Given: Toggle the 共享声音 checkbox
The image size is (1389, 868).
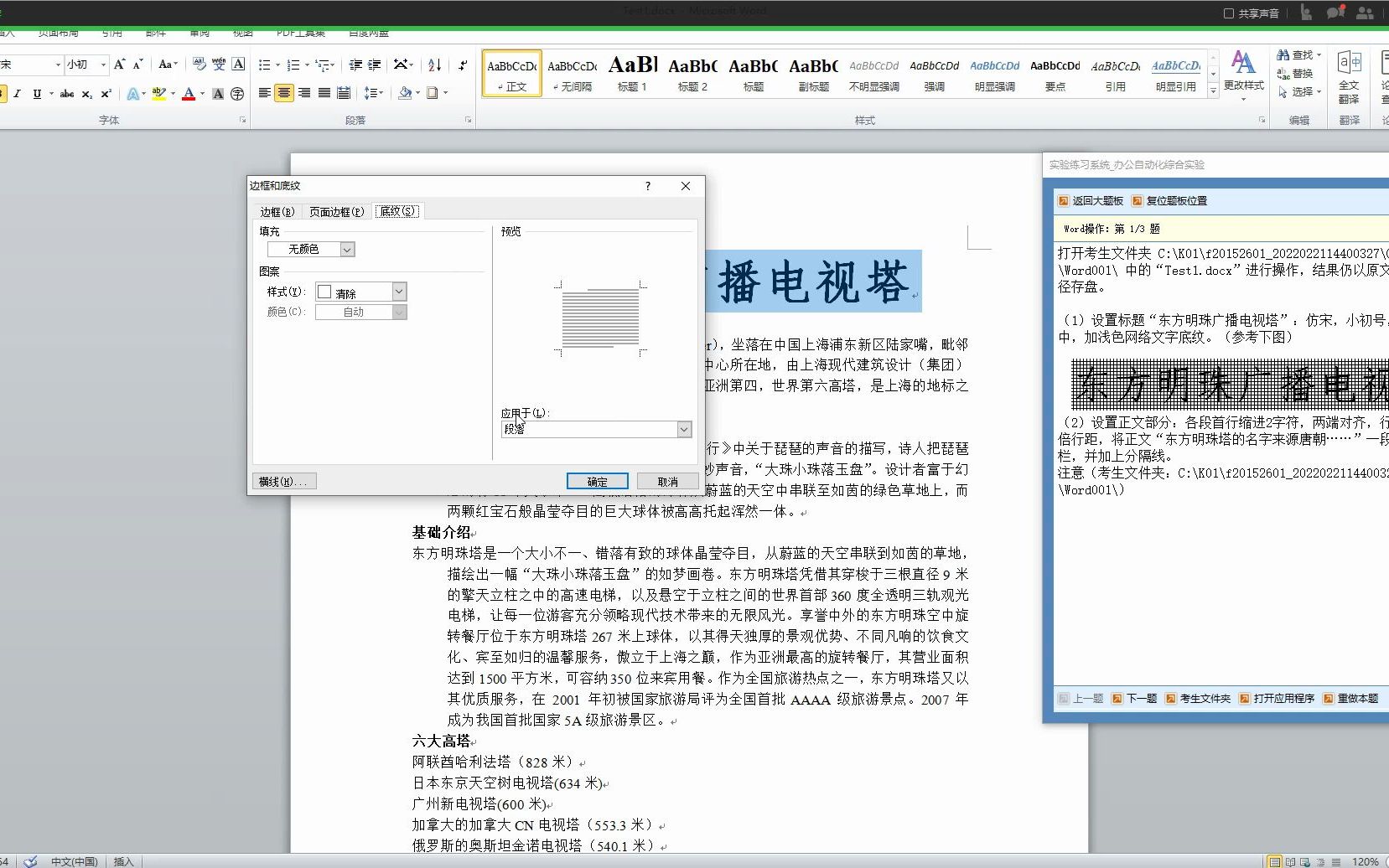Looking at the screenshot, I should pyautogui.click(x=1229, y=13).
